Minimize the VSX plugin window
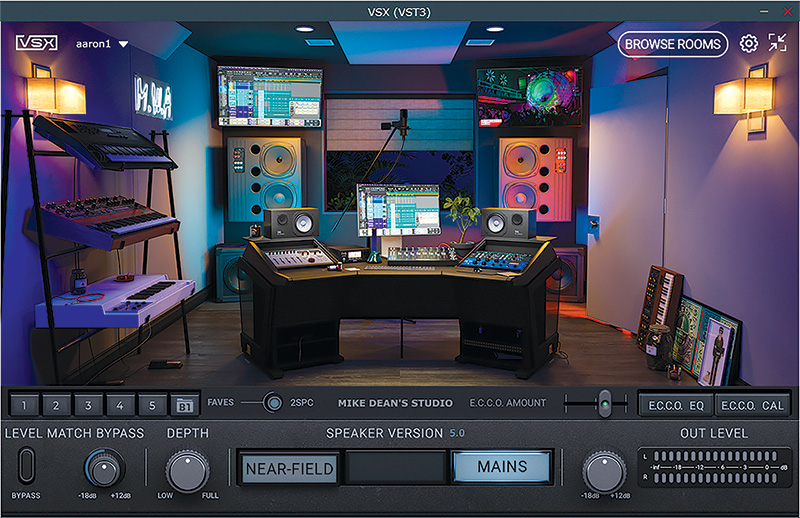 [764, 11]
